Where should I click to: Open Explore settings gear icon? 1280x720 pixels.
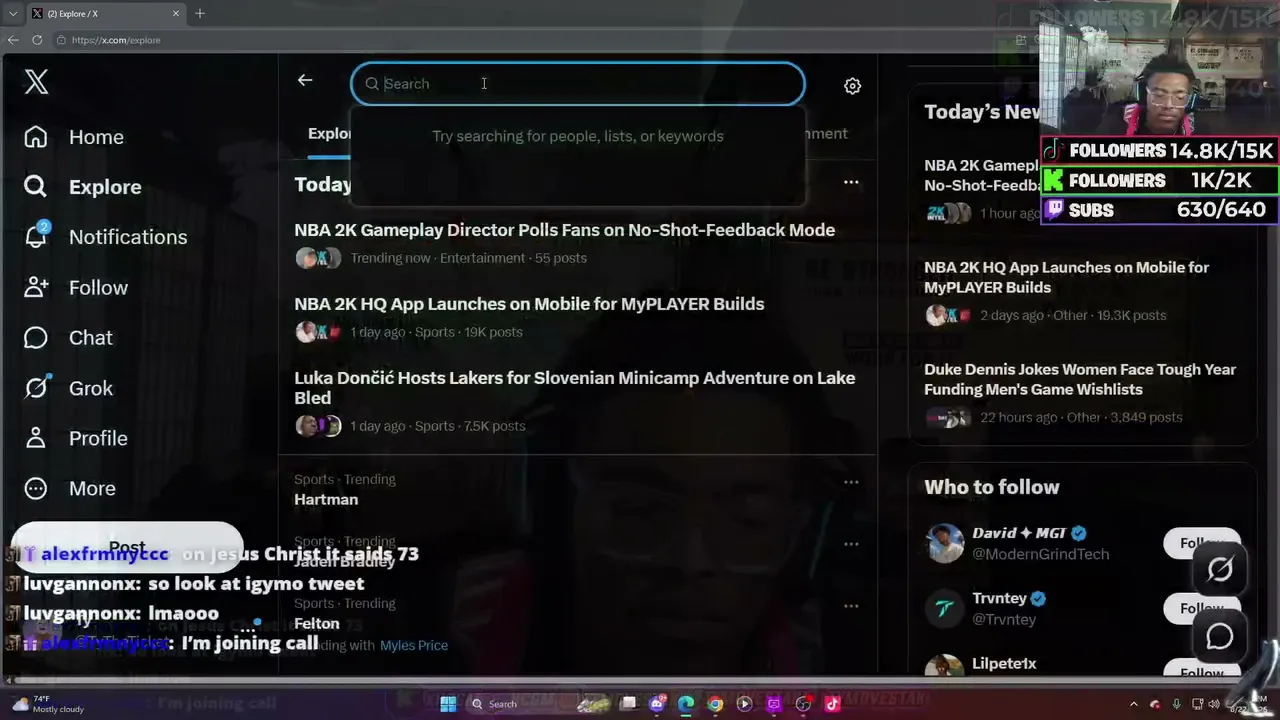coord(852,86)
